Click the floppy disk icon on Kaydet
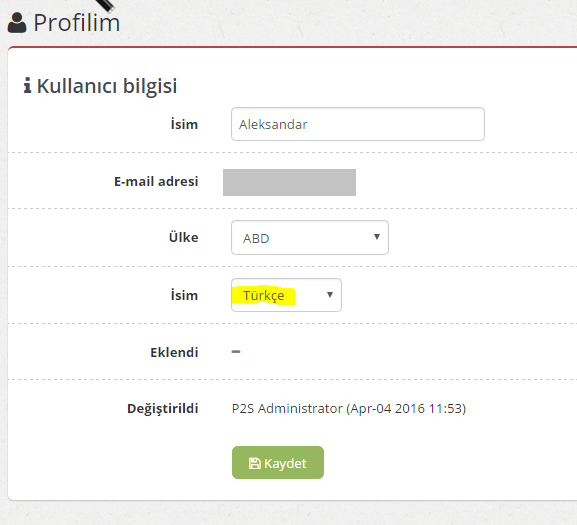 (255, 463)
